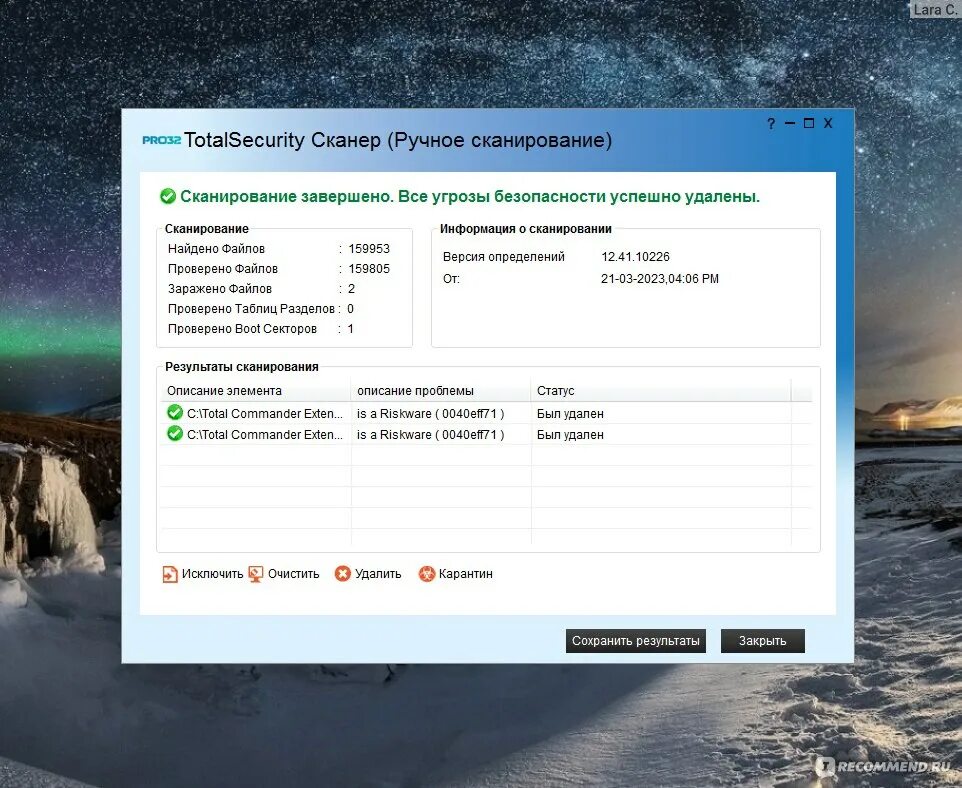Click second row 'is a Riskware ( 0040eff71 )'
The image size is (962, 788).
coord(431,435)
